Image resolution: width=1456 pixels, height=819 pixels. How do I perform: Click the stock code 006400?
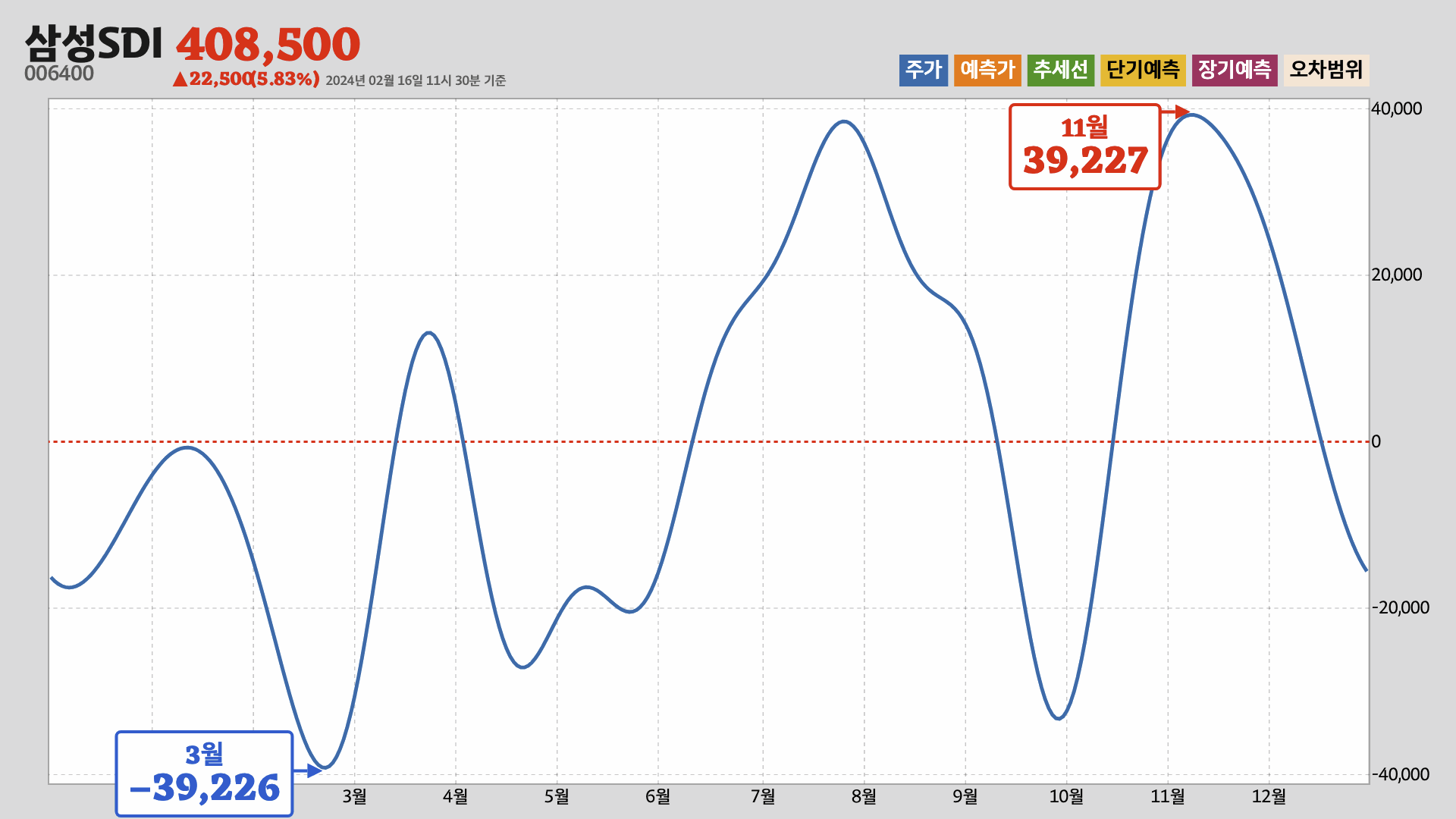pyautogui.click(x=59, y=74)
